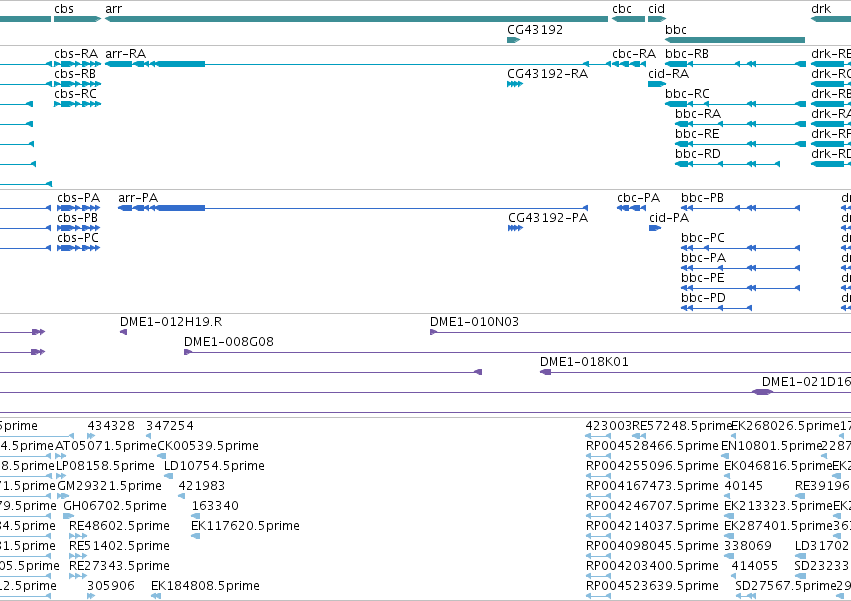Select transcript bbc-RB

pos(735,64)
